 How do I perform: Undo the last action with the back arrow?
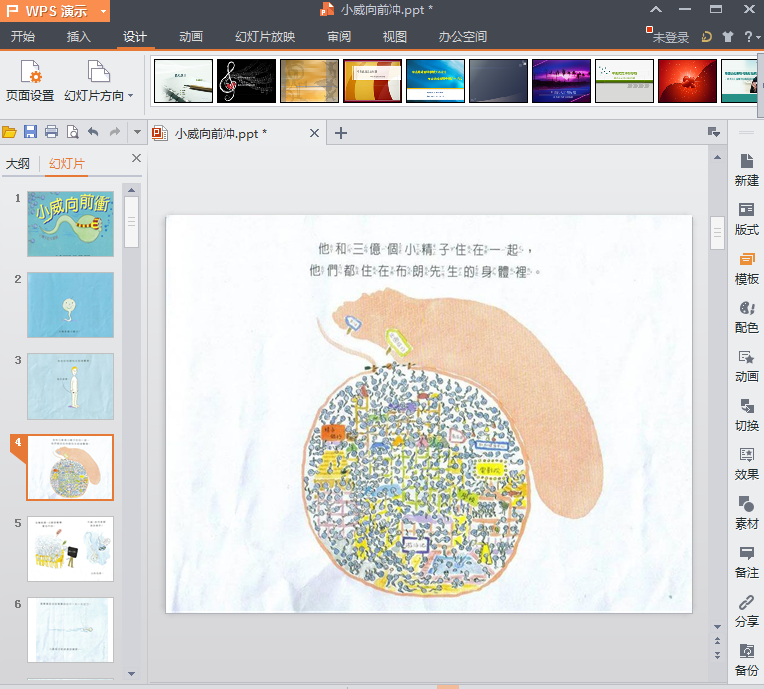94,132
